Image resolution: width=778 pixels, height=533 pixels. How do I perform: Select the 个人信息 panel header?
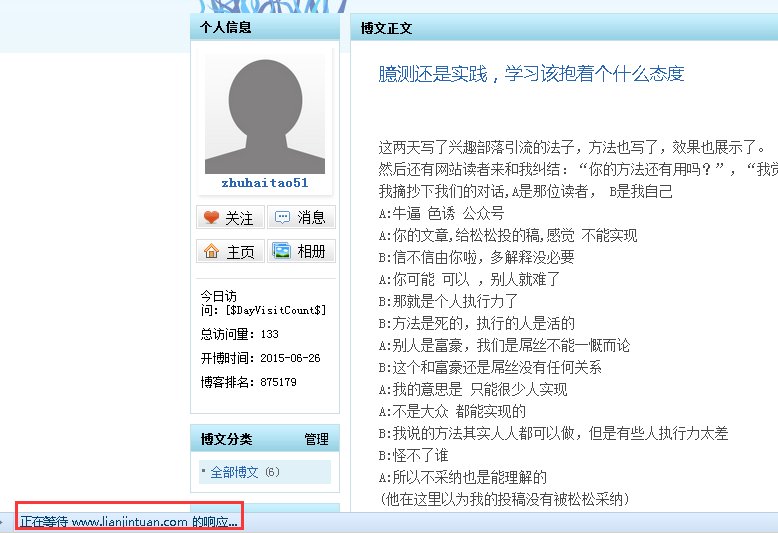coord(226,28)
